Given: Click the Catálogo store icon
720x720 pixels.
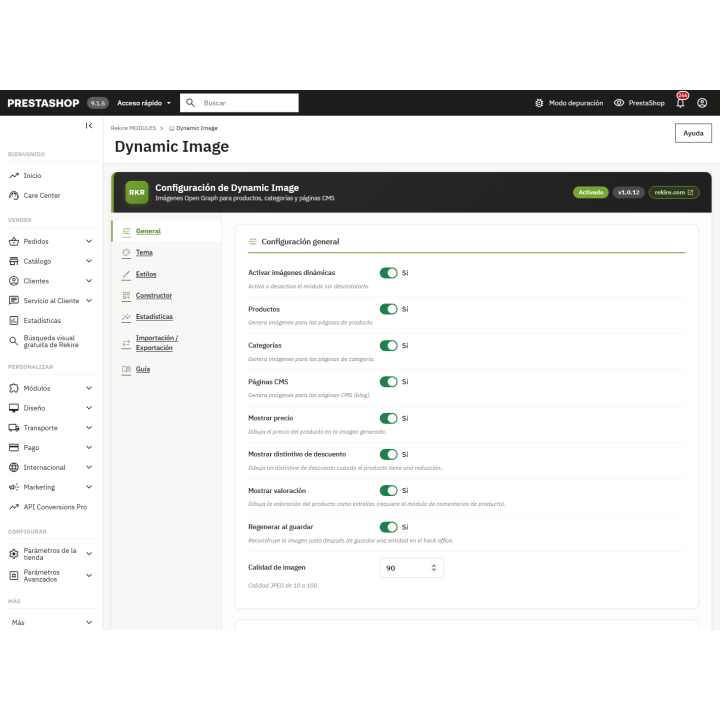Looking at the screenshot, I should point(14,261).
